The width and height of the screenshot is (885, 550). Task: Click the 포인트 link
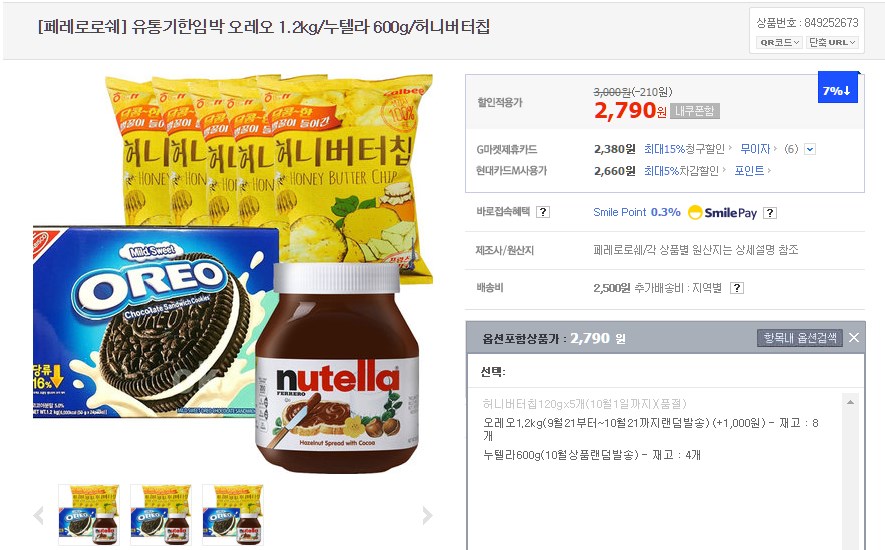pyautogui.click(x=749, y=171)
